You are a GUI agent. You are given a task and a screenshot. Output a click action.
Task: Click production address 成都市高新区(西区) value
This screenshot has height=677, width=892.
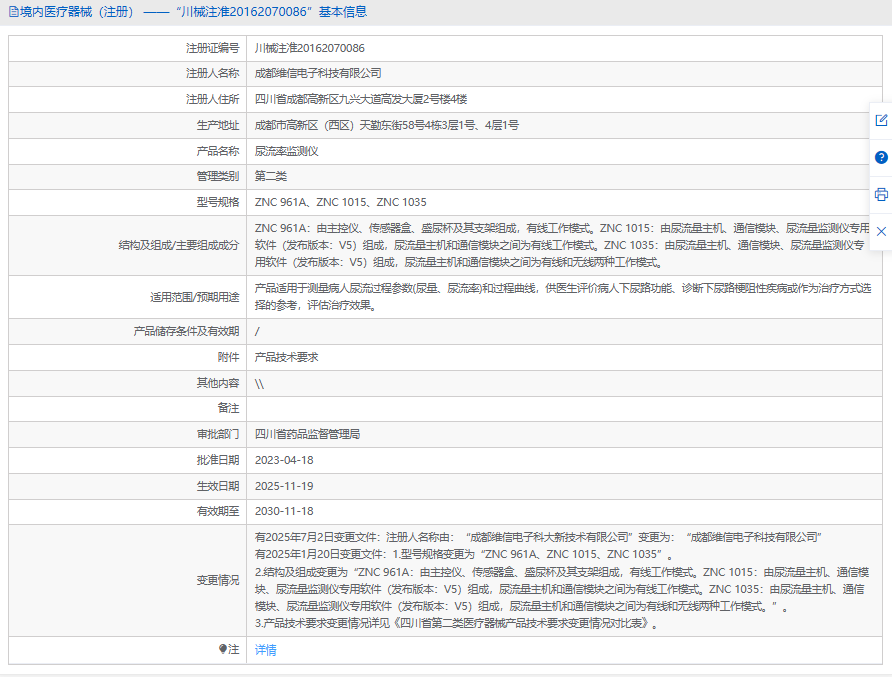(x=386, y=125)
